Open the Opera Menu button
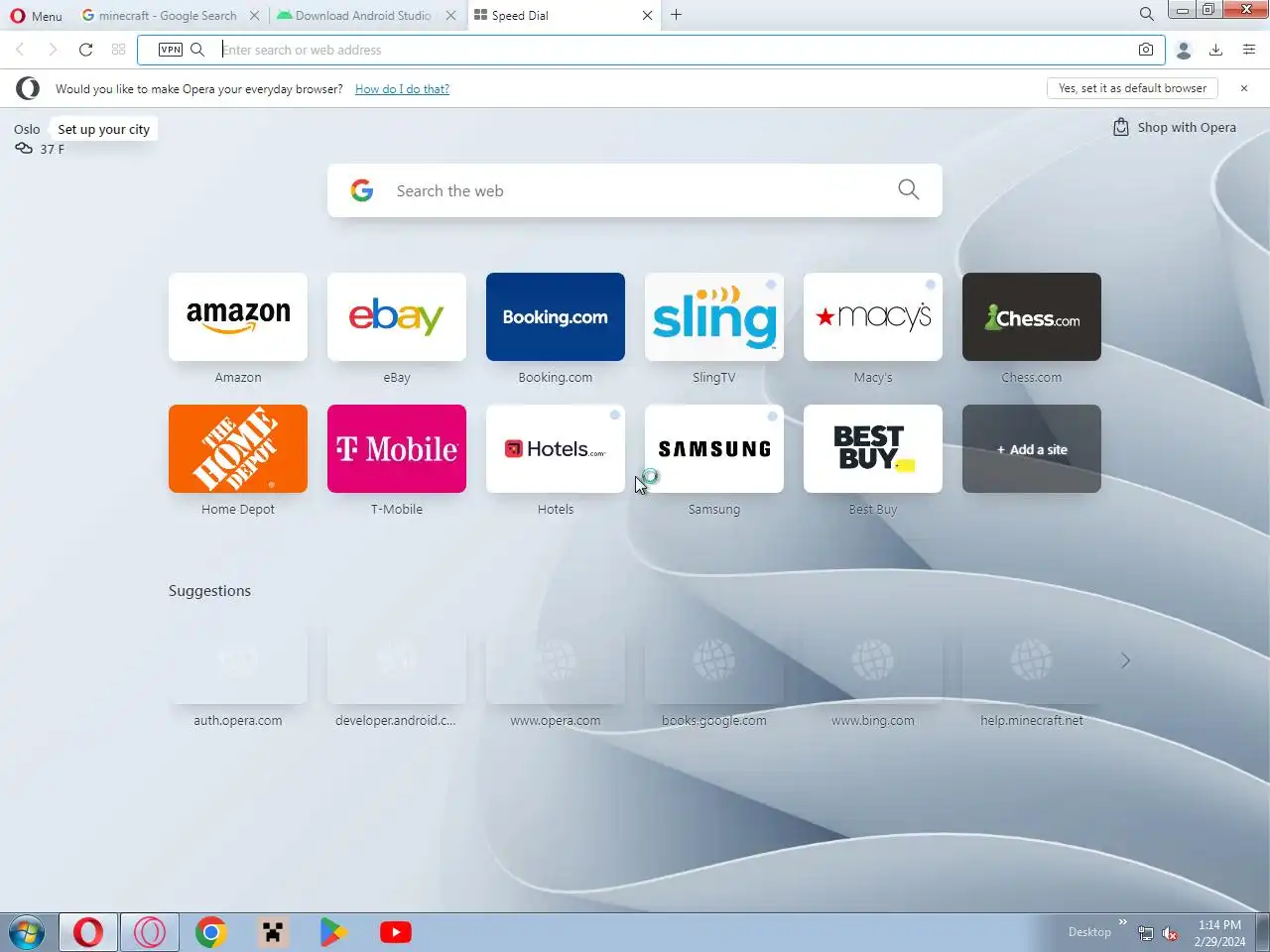Viewport: 1270px width, 952px height. [x=36, y=15]
